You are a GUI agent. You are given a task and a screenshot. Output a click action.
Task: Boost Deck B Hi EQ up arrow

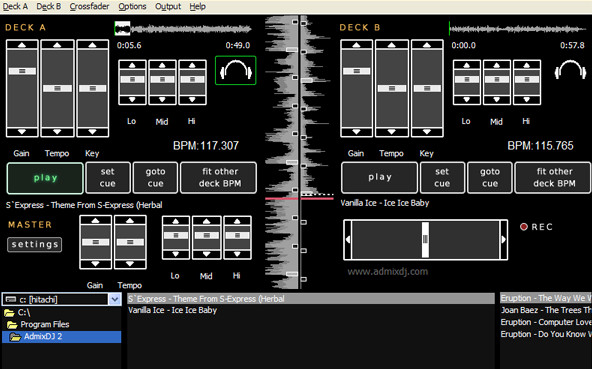pyautogui.click(x=527, y=65)
